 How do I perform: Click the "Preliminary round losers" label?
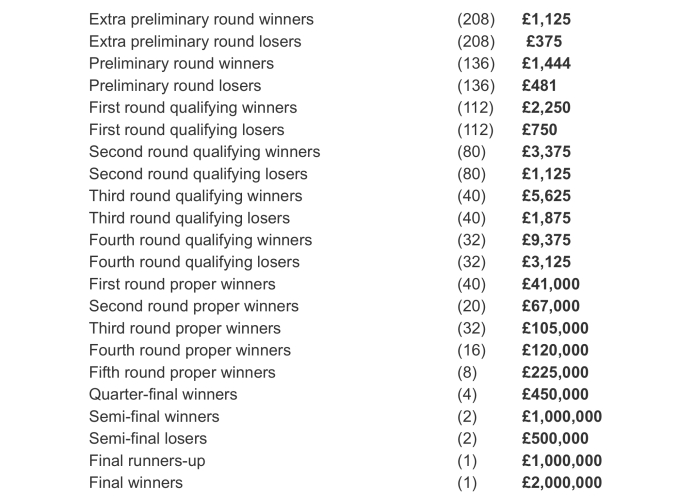(175, 86)
